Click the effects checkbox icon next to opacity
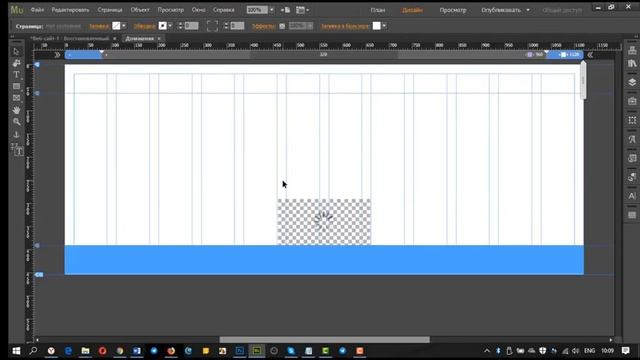Image resolution: width=640 pixels, height=360 pixels. coord(282,26)
